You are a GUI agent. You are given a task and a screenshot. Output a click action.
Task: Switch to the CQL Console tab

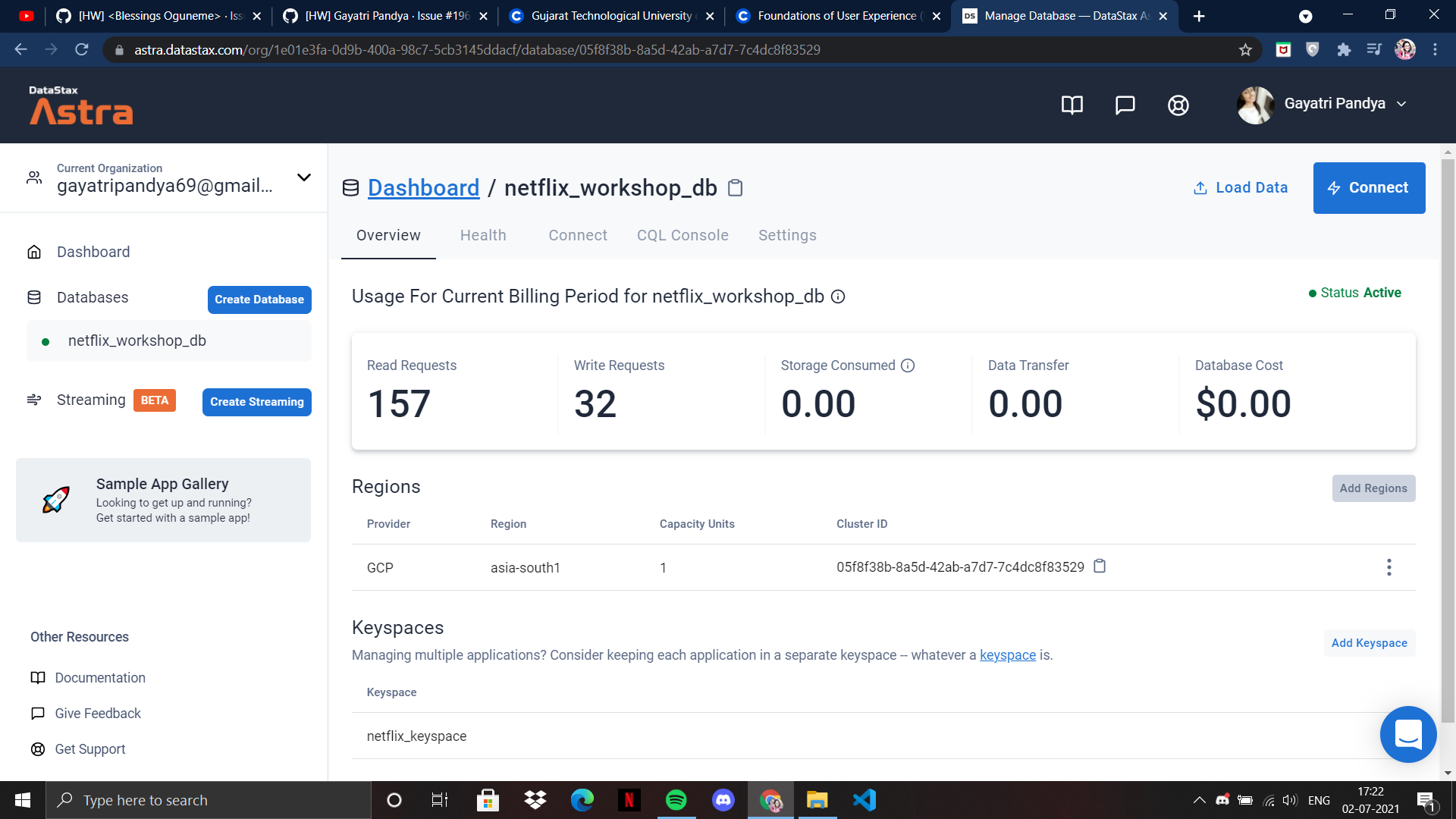coord(682,235)
